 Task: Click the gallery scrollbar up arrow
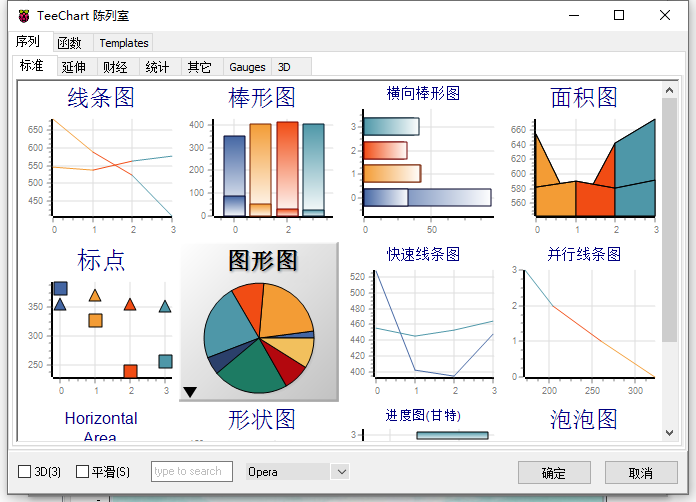(x=669, y=91)
